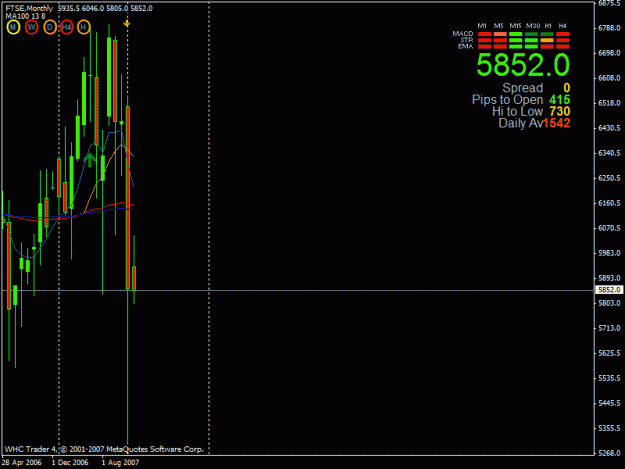This screenshot has width=625, height=469.
Task: Click the MACD H1 dark-green signal bar
Action: coord(547,34)
